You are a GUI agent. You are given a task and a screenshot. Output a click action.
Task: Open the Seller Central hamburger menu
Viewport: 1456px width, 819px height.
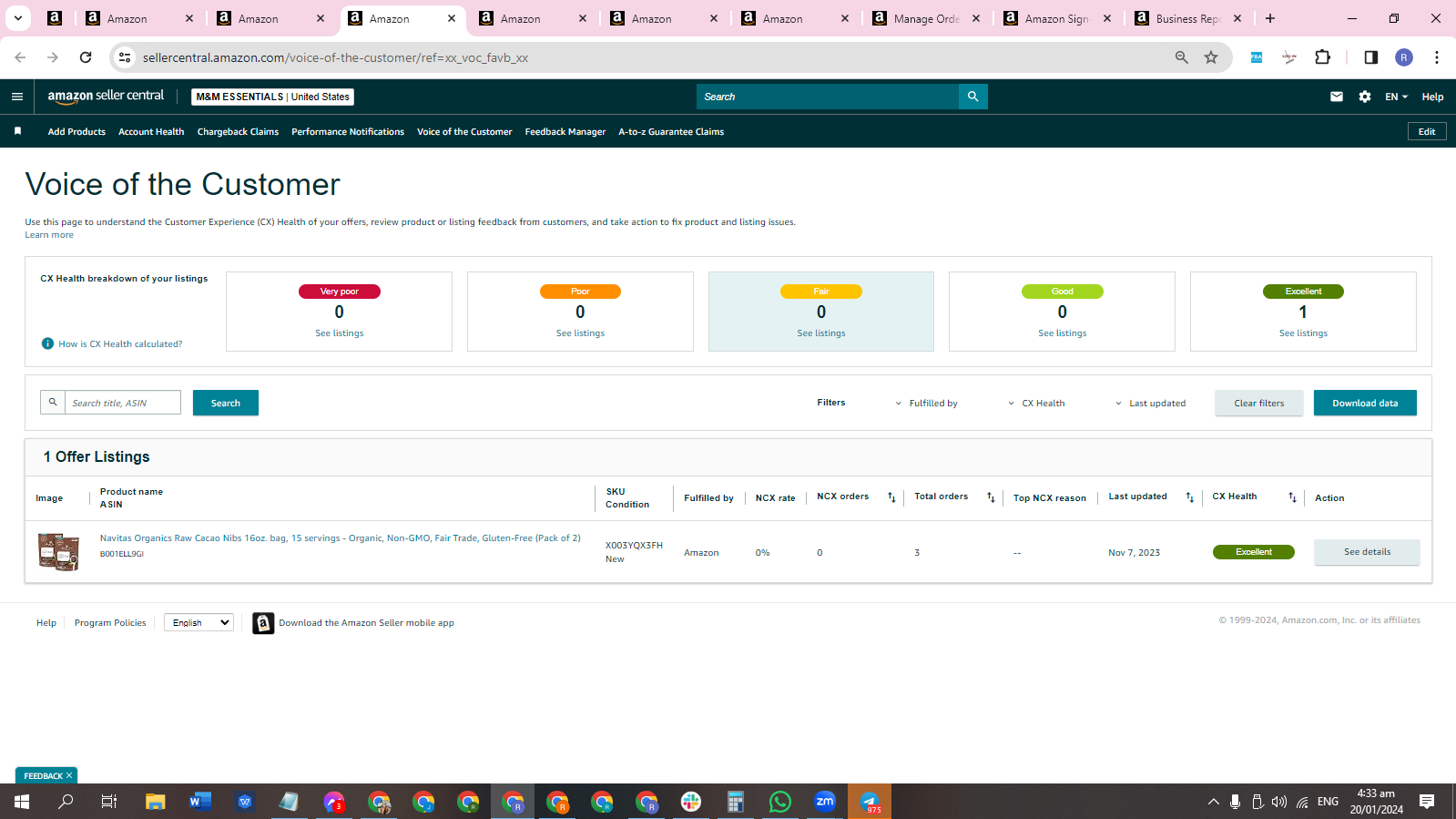coord(17,97)
